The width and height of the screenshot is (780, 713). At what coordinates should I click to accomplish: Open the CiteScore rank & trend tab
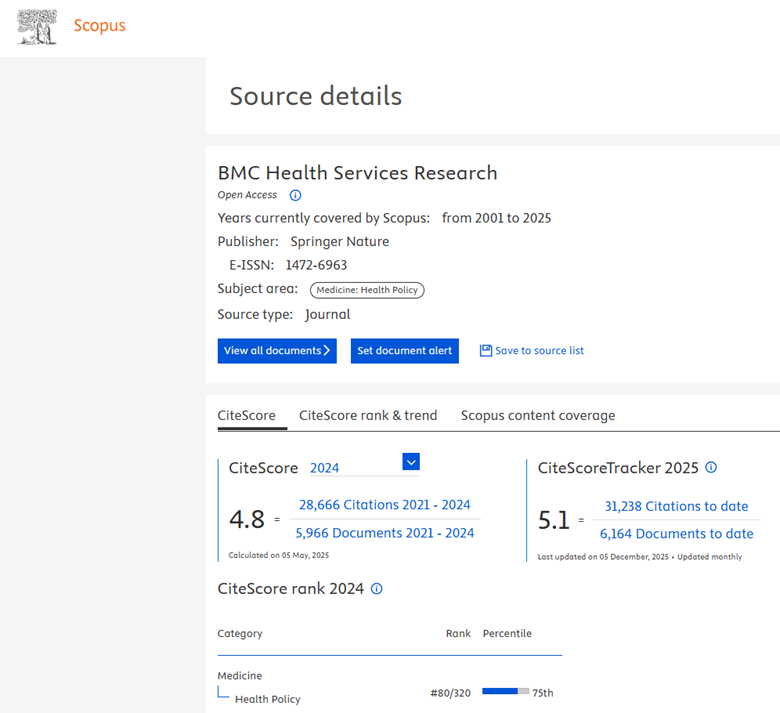[x=368, y=415]
